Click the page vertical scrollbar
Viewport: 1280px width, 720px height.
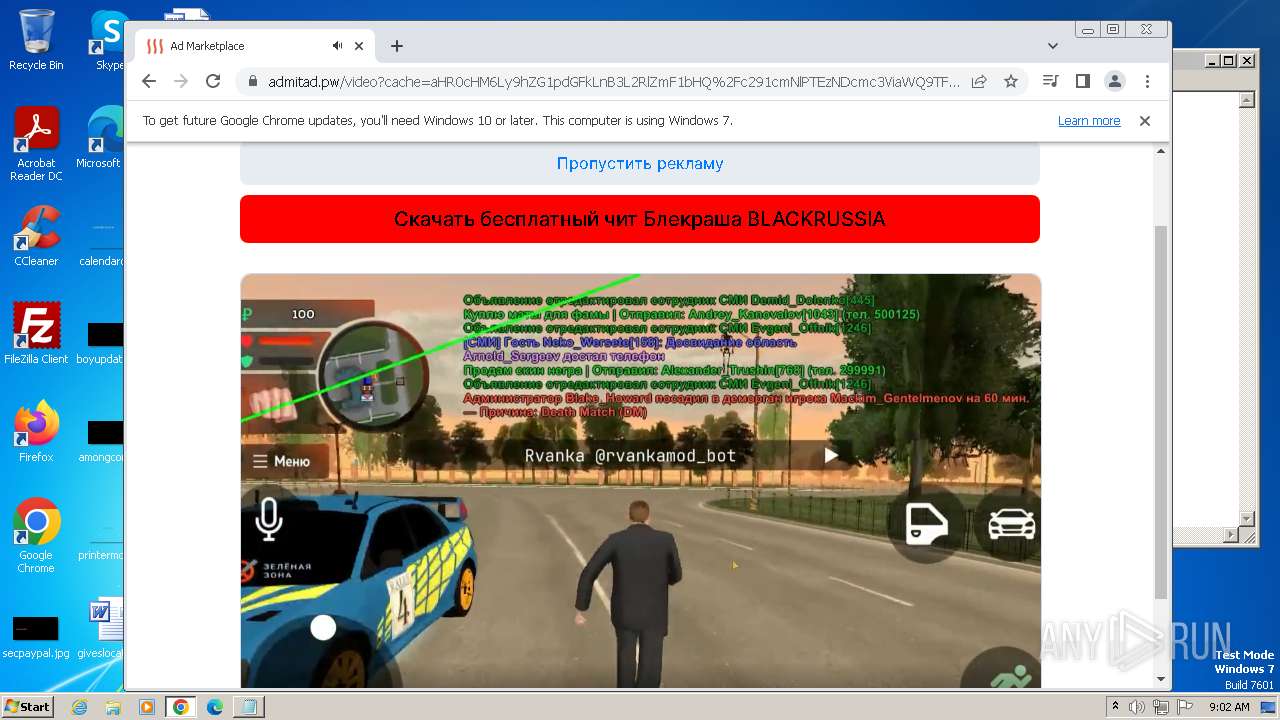(x=1160, y=412)
